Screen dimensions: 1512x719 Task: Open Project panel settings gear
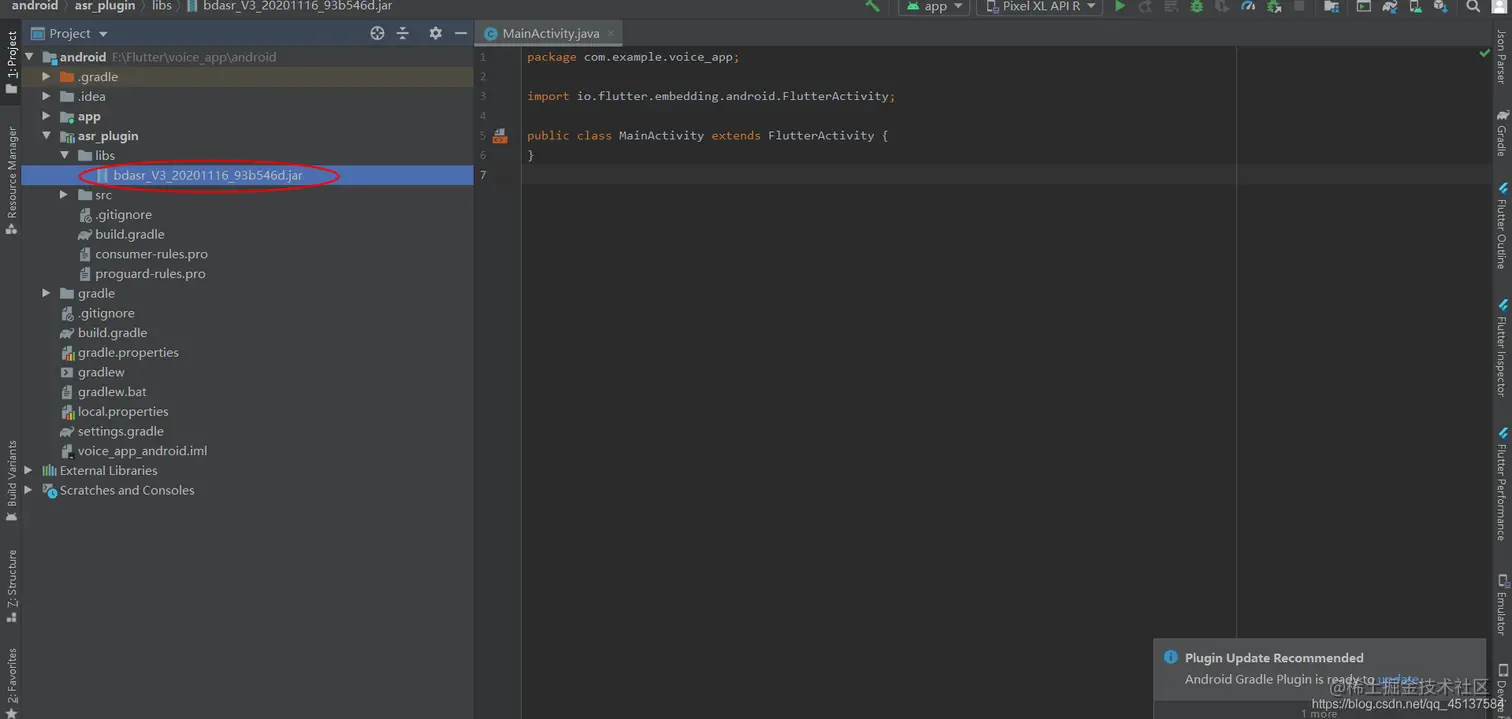(435, 33)
